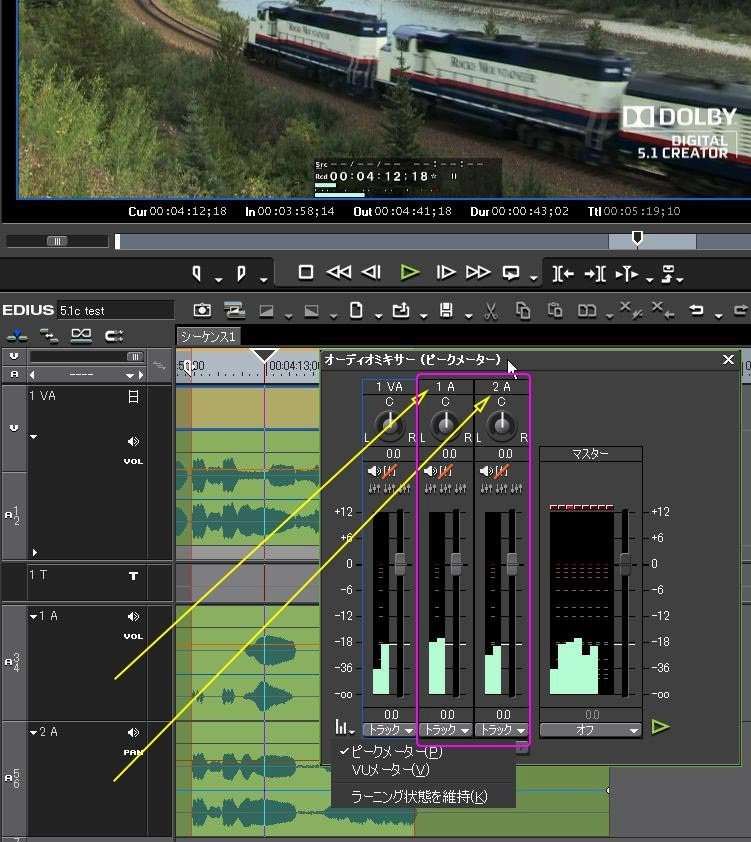Open the dropdown beside Set In icon
Image resolution: width=751 pixels, height=842 pixels.
coord(218,279)
